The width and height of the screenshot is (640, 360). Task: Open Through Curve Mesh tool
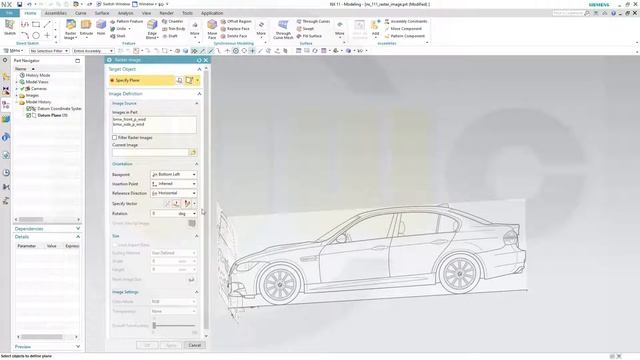click(x=283, y=29)
